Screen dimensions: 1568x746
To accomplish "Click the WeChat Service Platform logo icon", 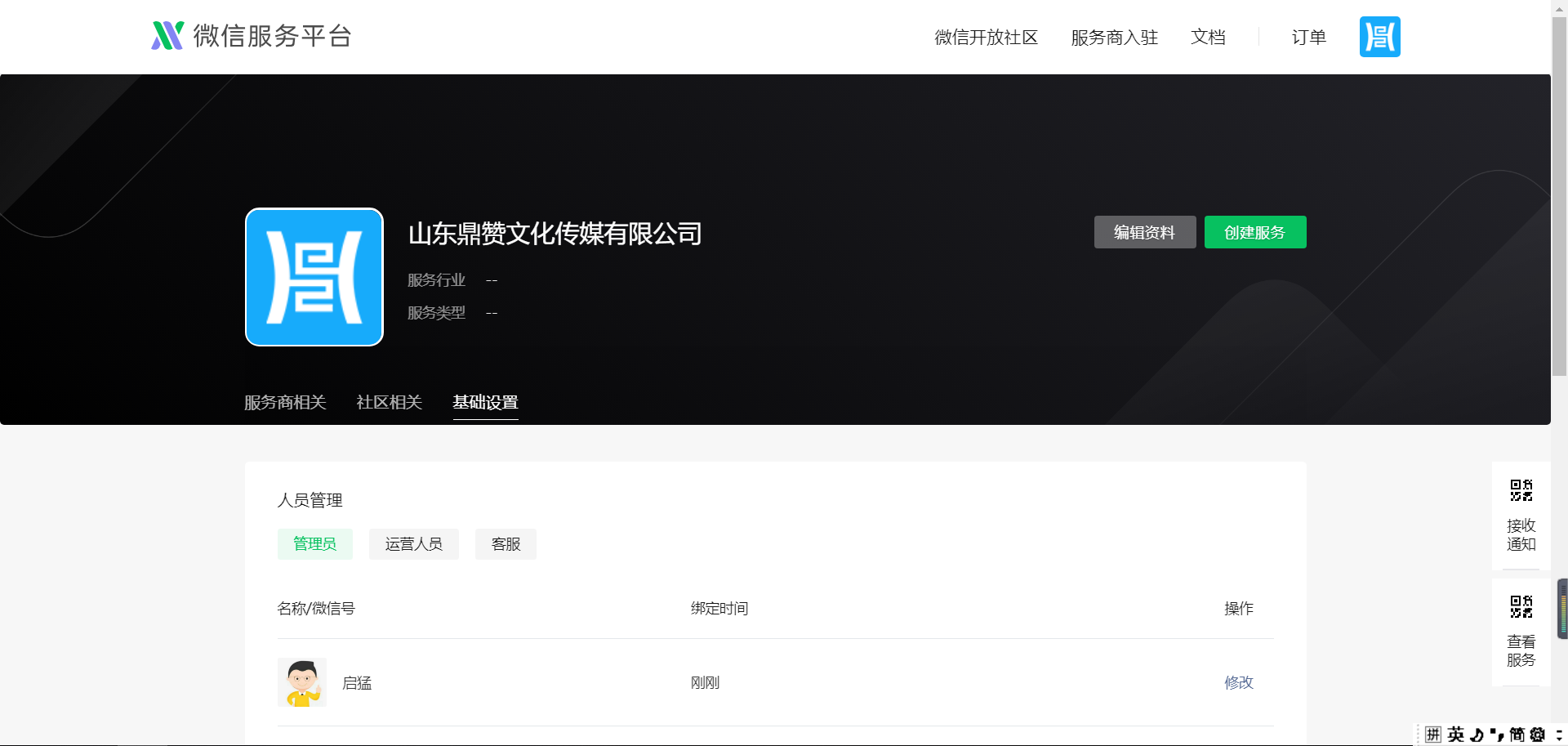I will tap(167, 36).
